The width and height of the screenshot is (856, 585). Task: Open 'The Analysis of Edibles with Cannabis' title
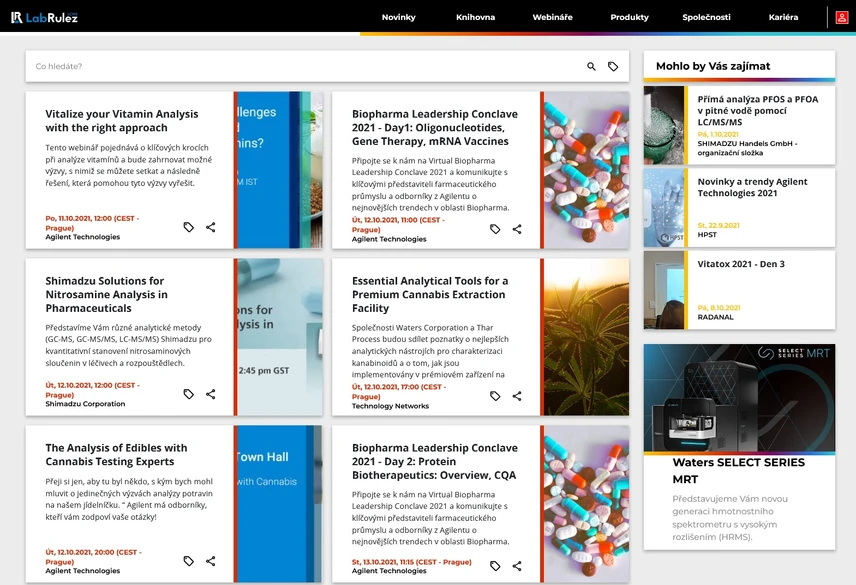(x=116, y=455)
